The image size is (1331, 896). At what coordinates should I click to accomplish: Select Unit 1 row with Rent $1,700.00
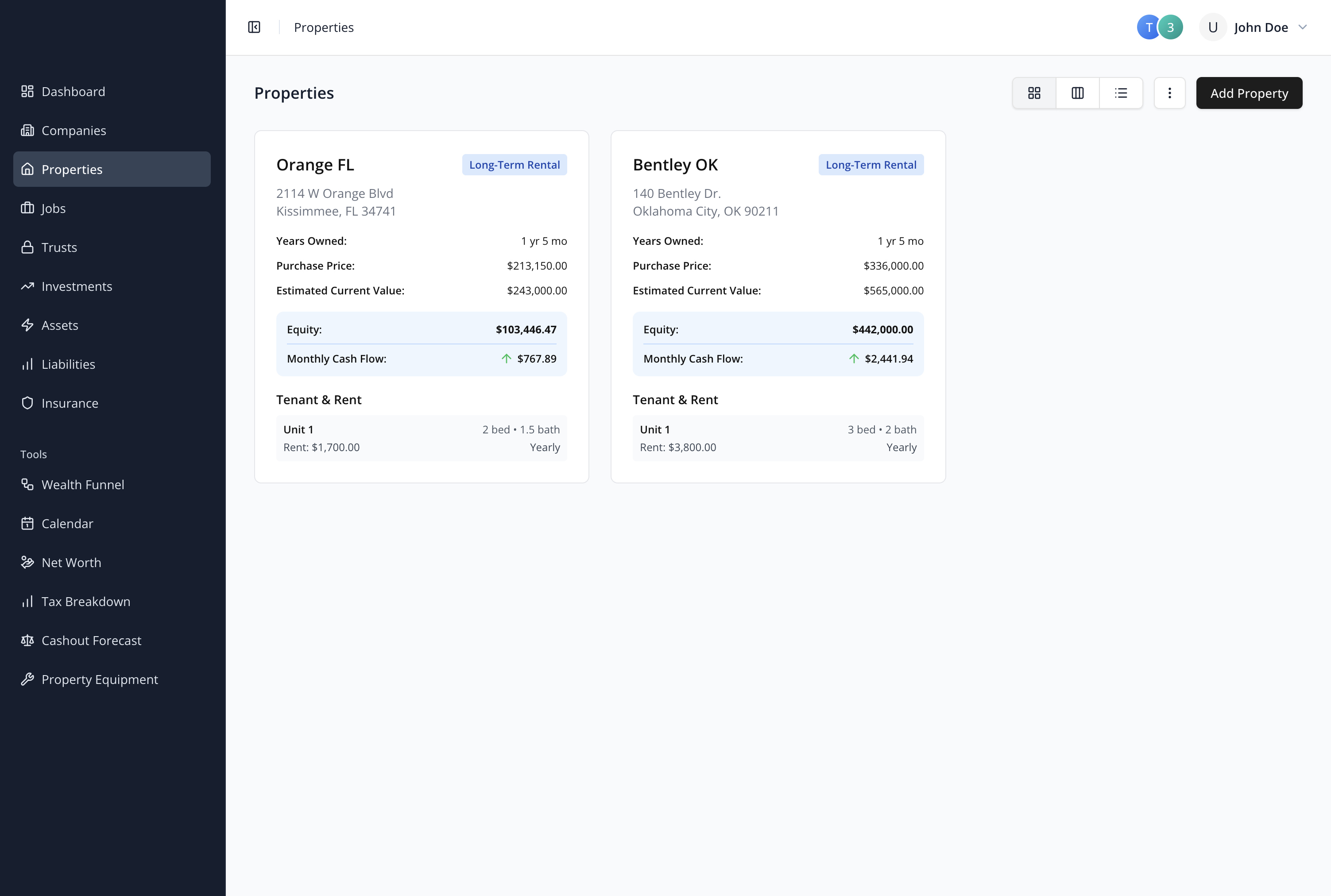click(422, 438)
